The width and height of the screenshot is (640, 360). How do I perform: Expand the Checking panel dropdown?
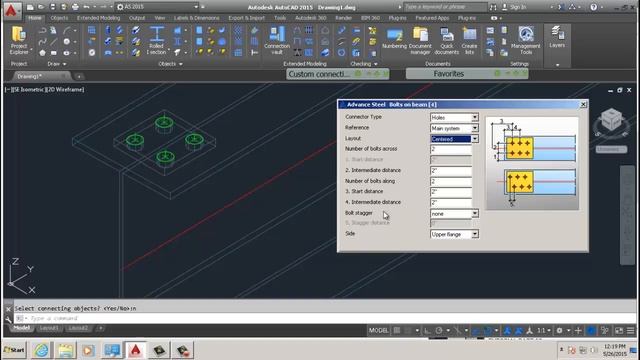(364, 64)
